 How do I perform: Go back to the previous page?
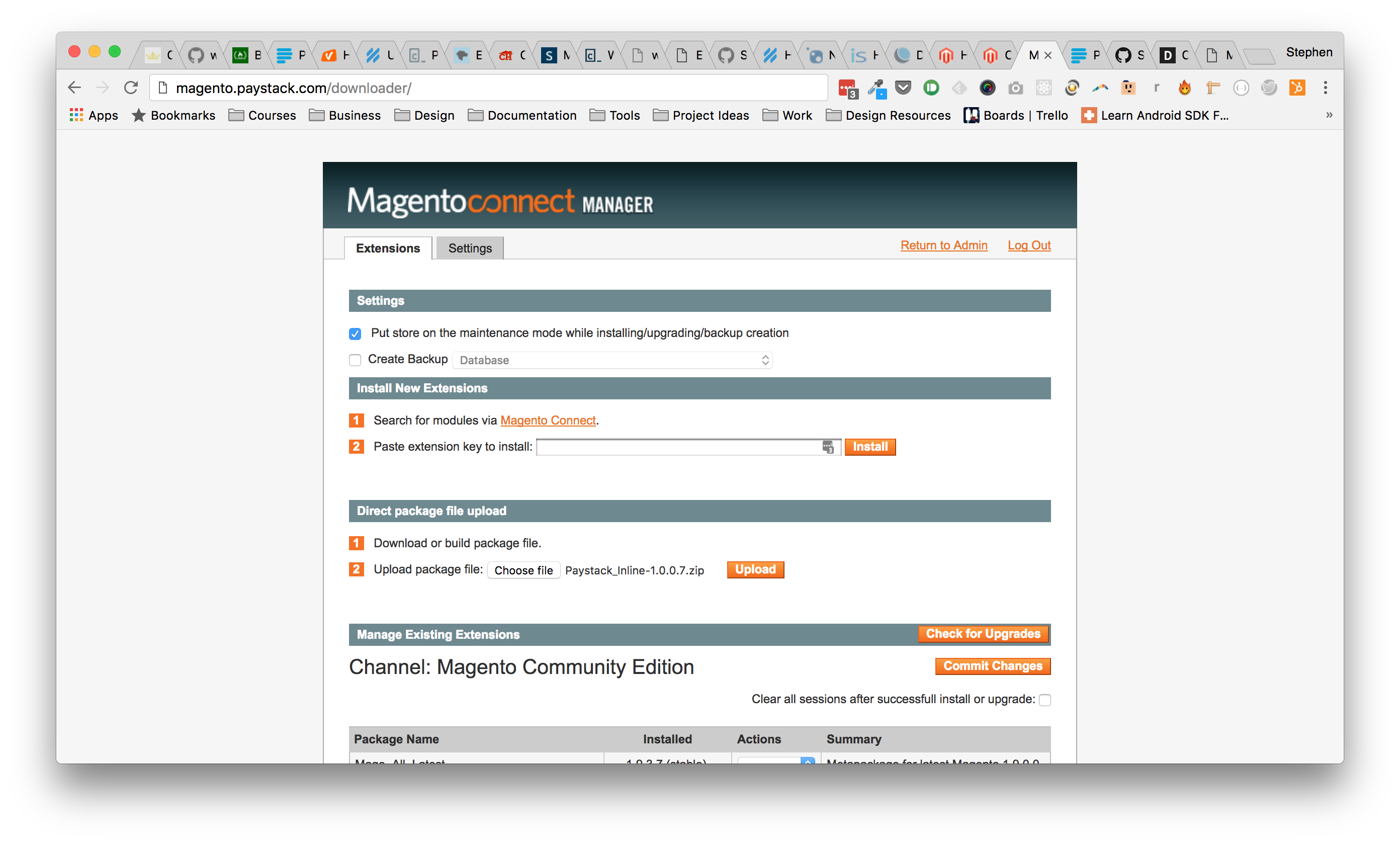pos(74,88)
